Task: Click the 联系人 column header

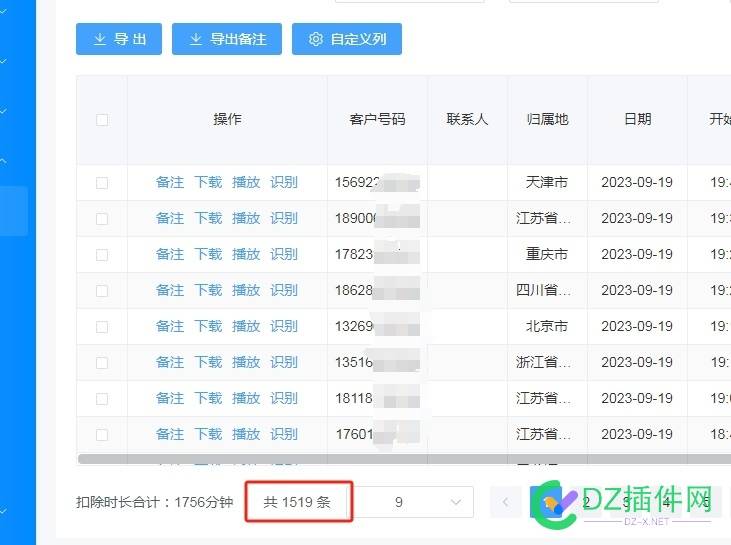Action: [x=467, y=119]
